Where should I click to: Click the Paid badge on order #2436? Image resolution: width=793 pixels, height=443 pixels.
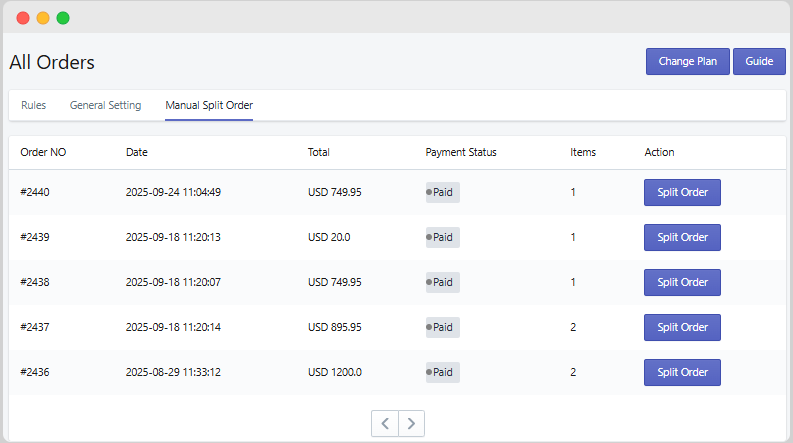click(442, 372)
